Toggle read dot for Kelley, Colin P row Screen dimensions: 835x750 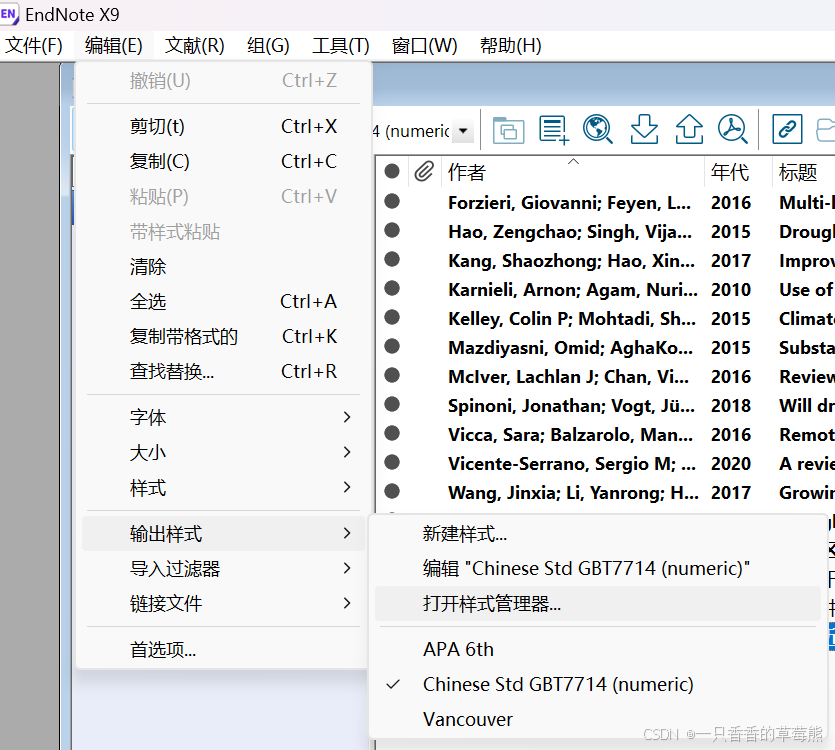click(392, 317)
